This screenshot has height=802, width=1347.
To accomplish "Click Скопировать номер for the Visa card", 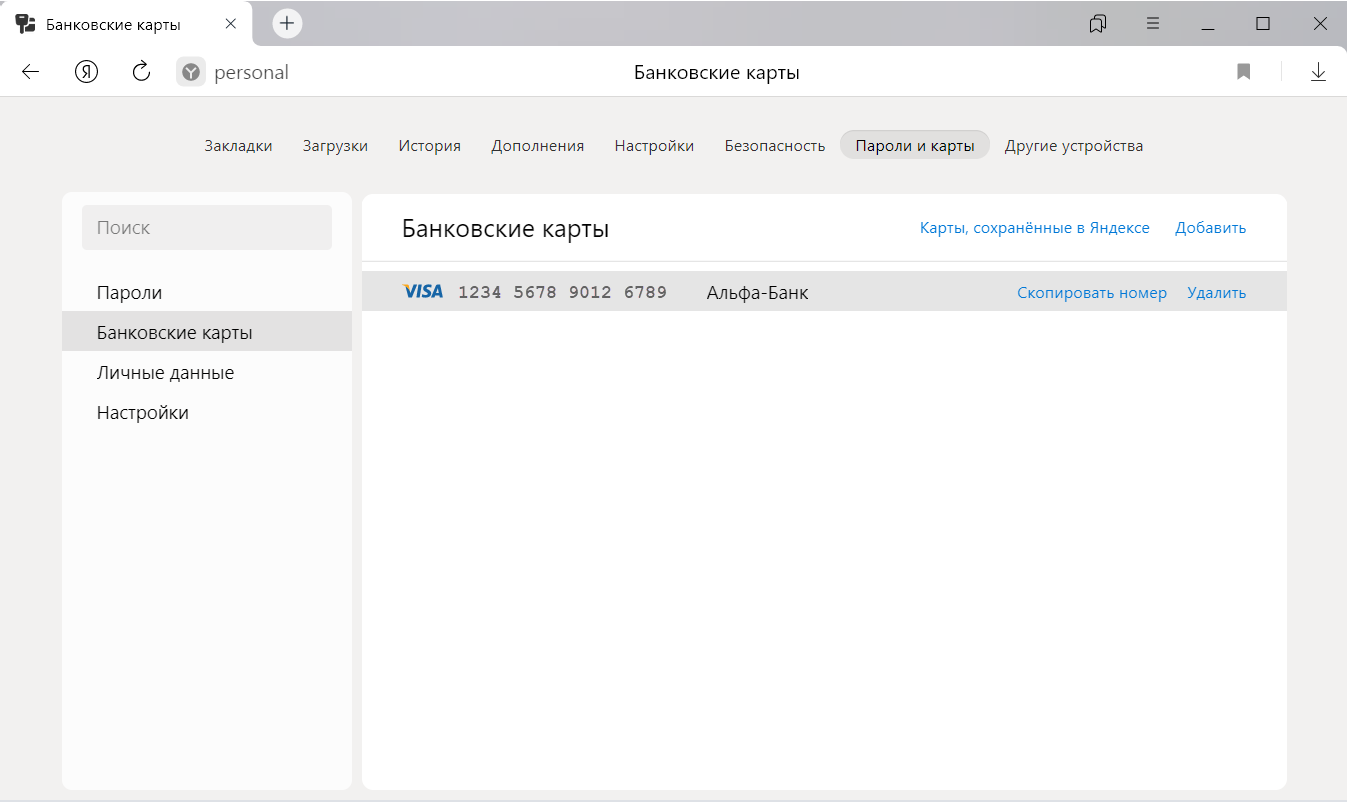I will click(1092, 292).
